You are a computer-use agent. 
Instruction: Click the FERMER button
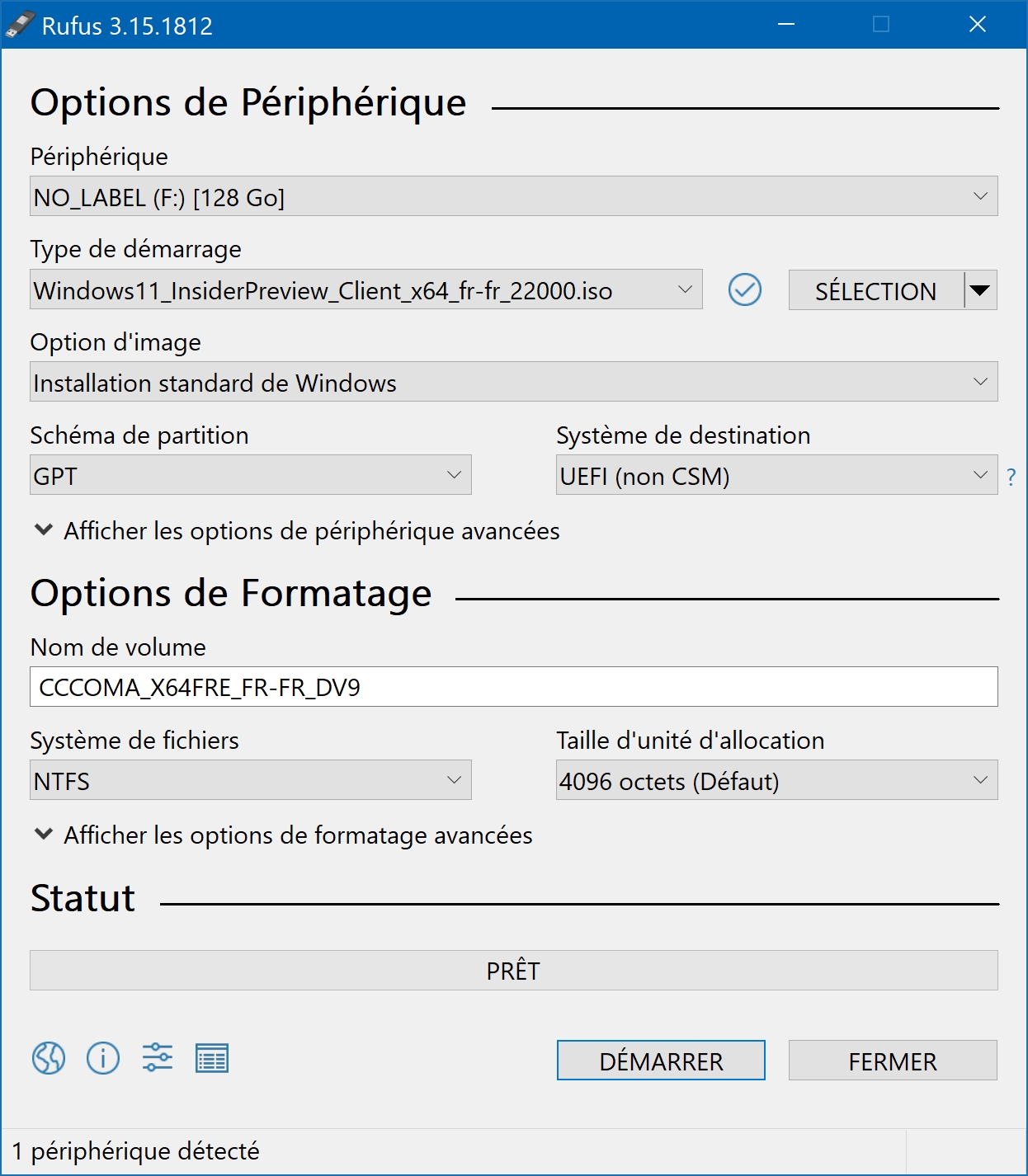coord(893,1061)
